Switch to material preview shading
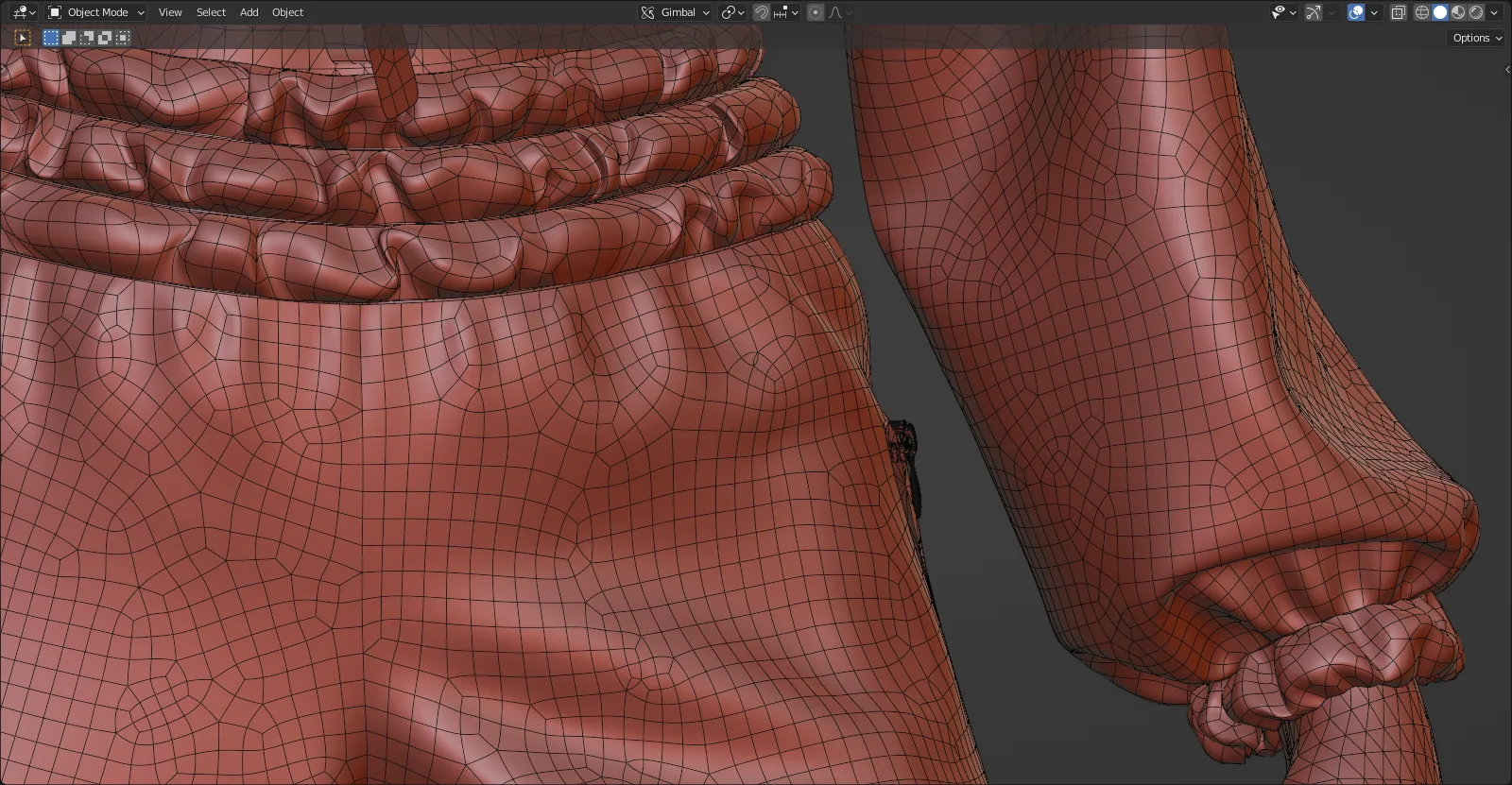Image resolution: width=1512 pixels, height=785 pixels. point(1458,12)
